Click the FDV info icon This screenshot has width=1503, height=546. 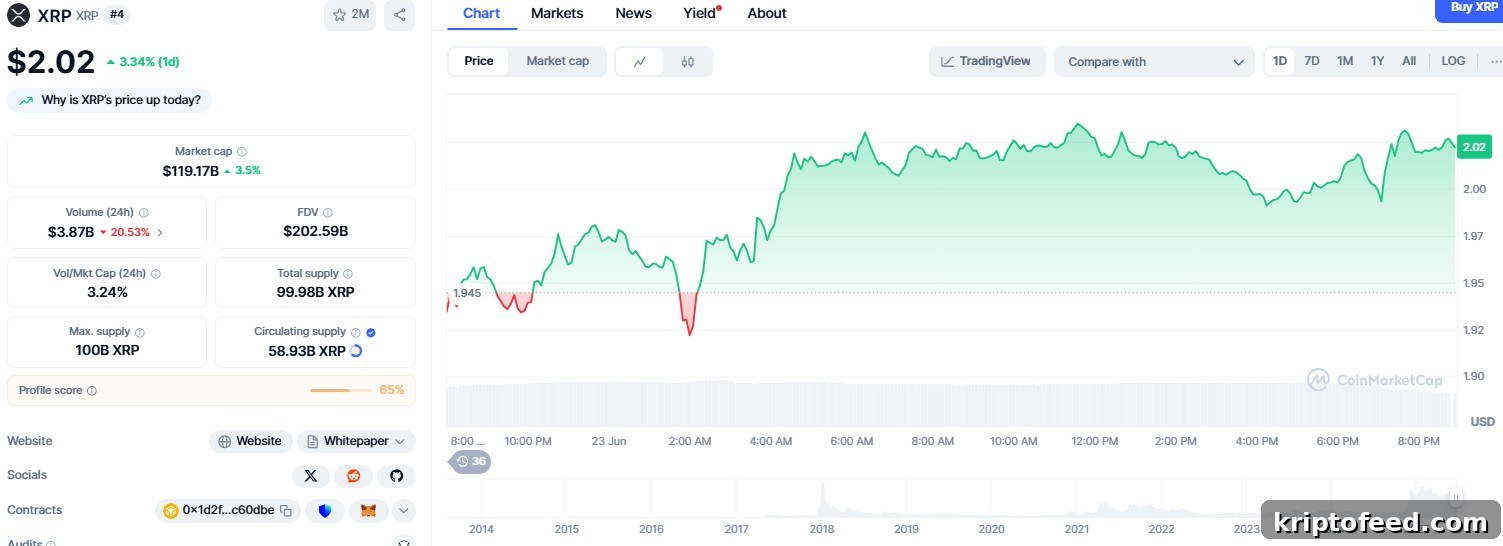(328, 213)
